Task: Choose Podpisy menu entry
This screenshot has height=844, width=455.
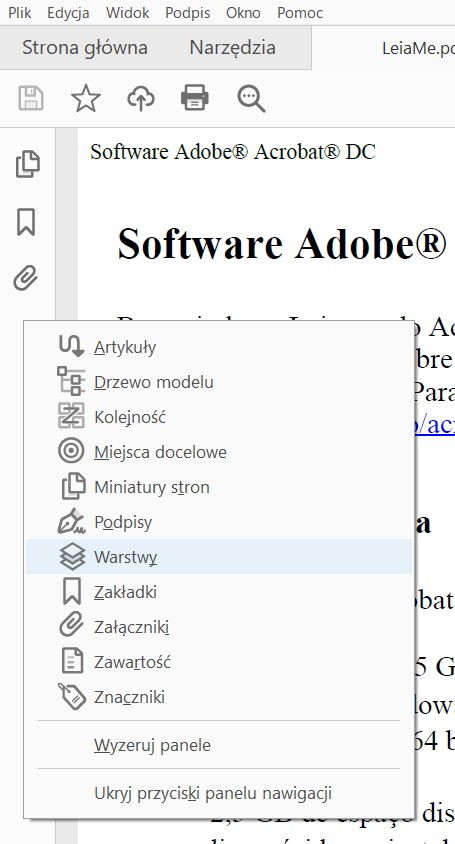Action: (x=219, y=522)
